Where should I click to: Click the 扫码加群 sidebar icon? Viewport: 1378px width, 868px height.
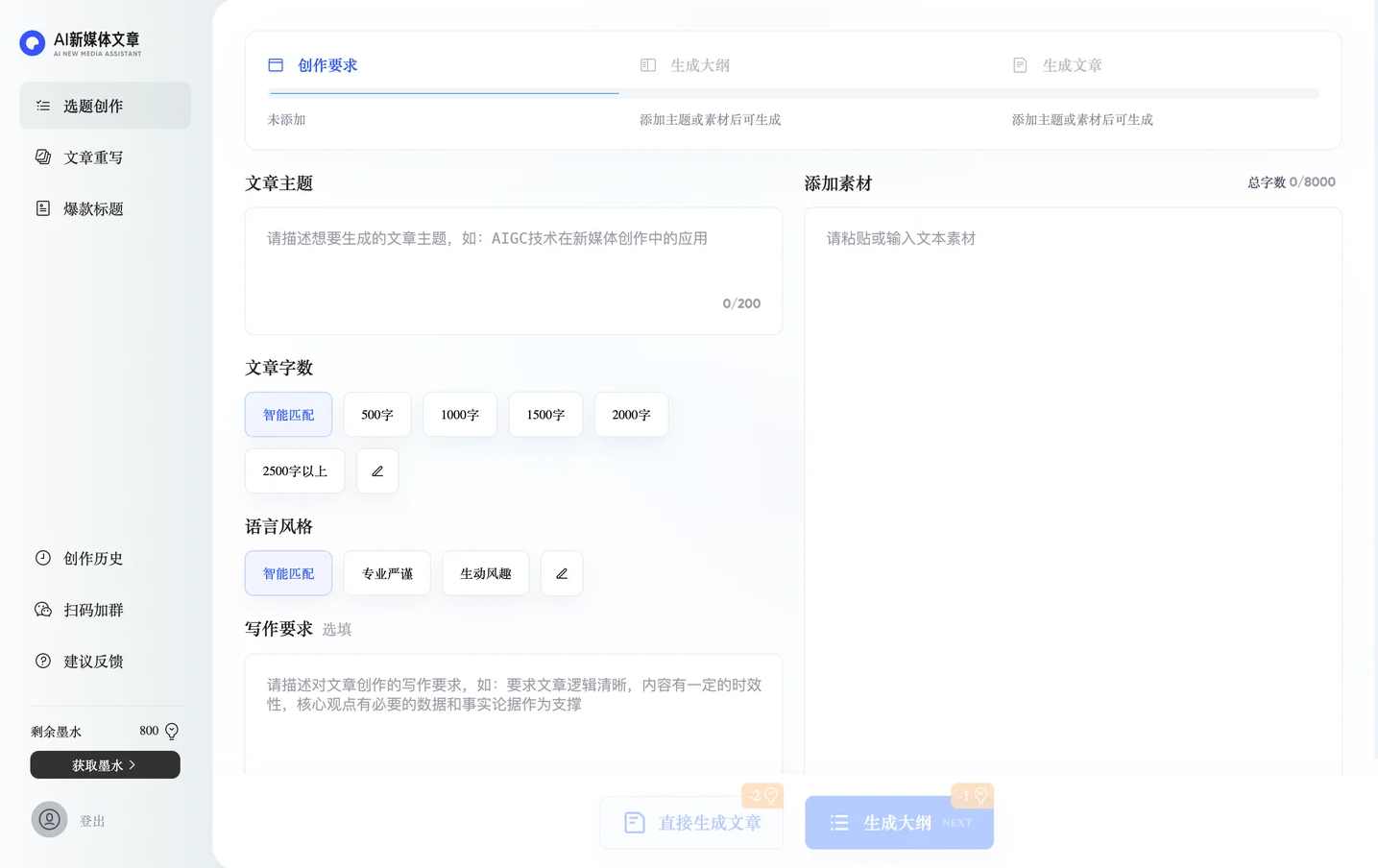tap(42, 609)
